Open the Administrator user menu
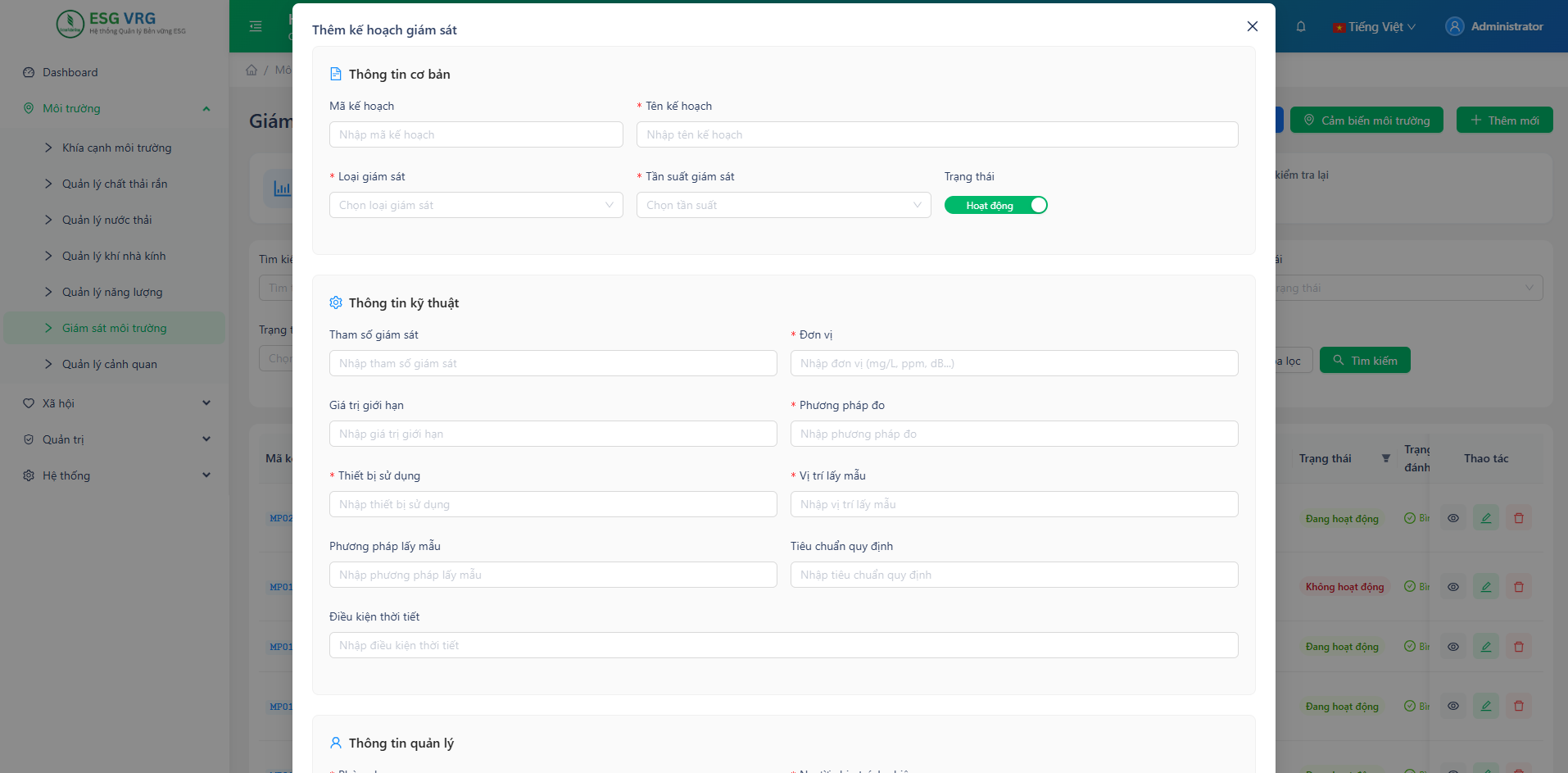The width and height of the screenshot is (1568, 773). [x=1494, y=26]
